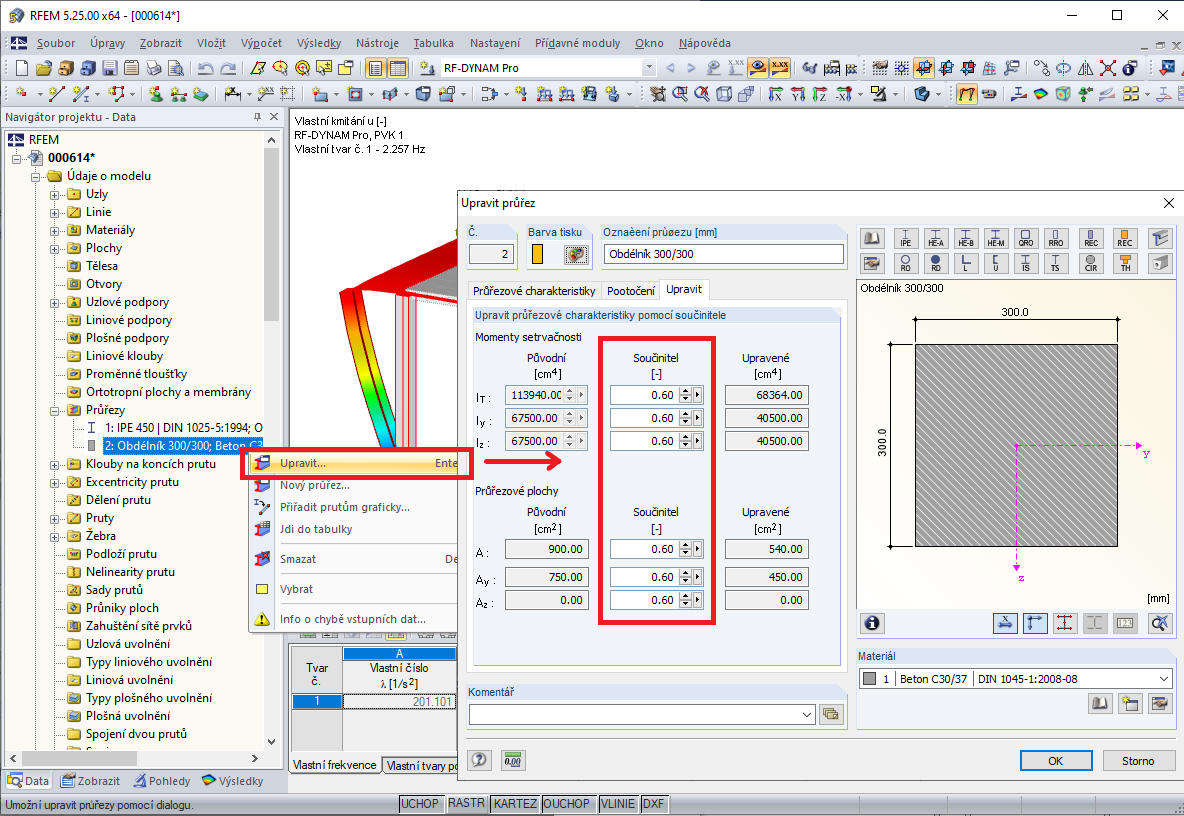Screen dimensions: 1184x816
Task: Toggle VLINIE guidelines in status bar
Action: tap(618, 804)
